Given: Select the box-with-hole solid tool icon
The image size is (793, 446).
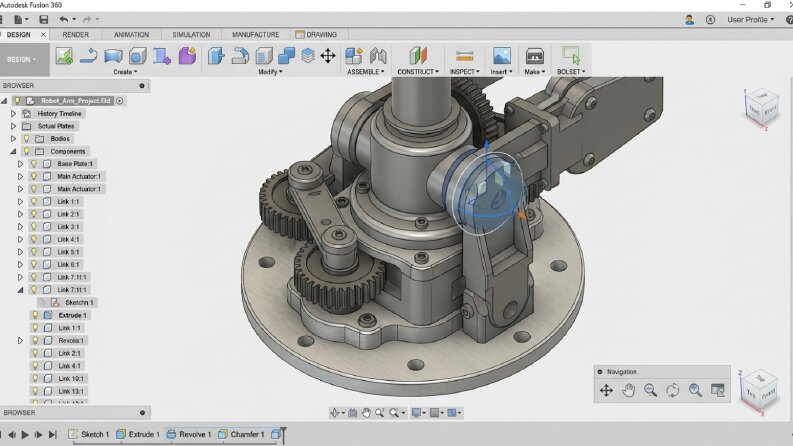Looking at the screenshot, I should pos(138,56).
